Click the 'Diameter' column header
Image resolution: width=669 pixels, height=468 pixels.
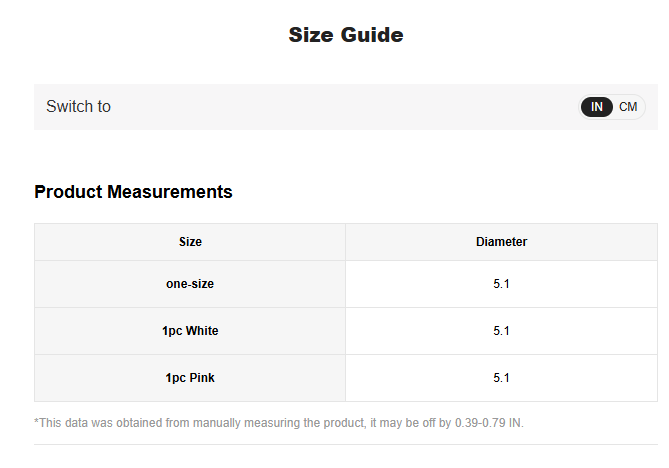coord(501,242)
